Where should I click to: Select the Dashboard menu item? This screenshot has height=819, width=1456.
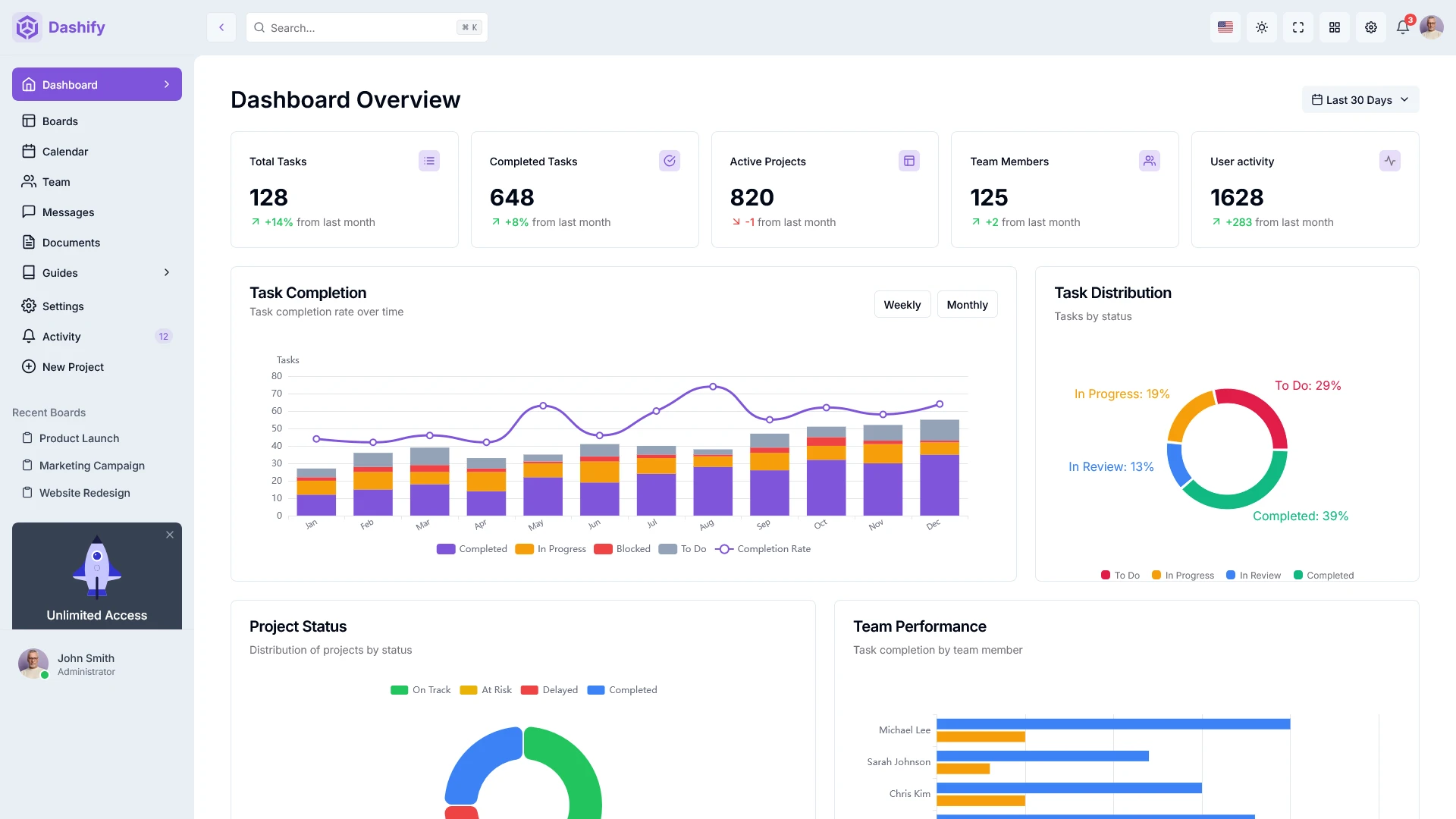coord(97,84)
